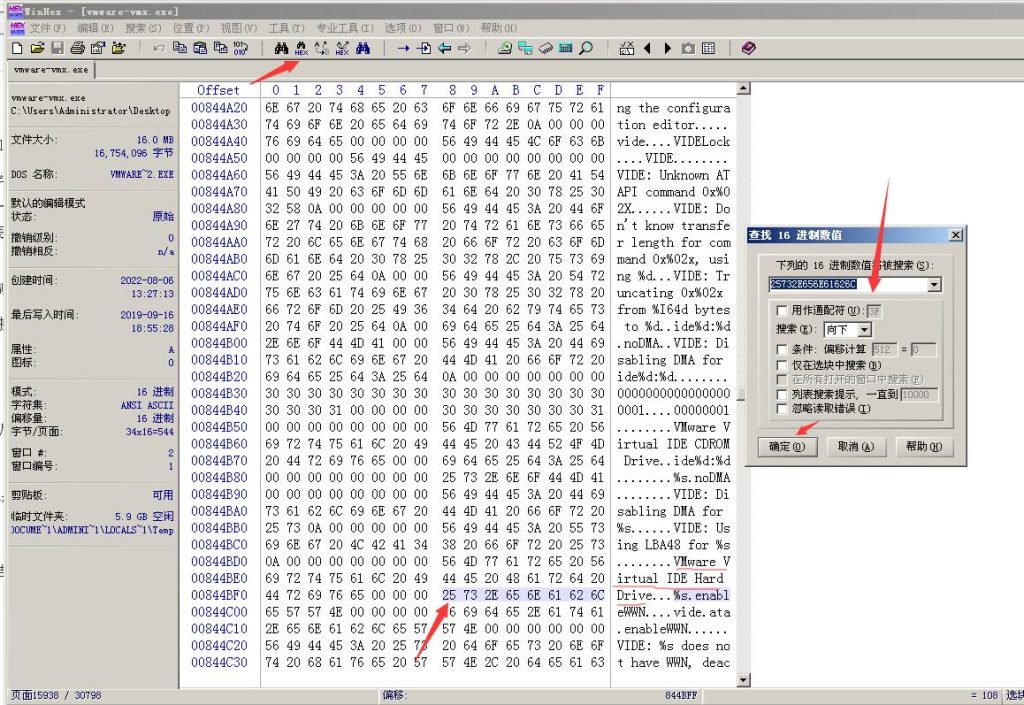
Task: Click the 取消 cancel button
Action: tap(855, 446)
